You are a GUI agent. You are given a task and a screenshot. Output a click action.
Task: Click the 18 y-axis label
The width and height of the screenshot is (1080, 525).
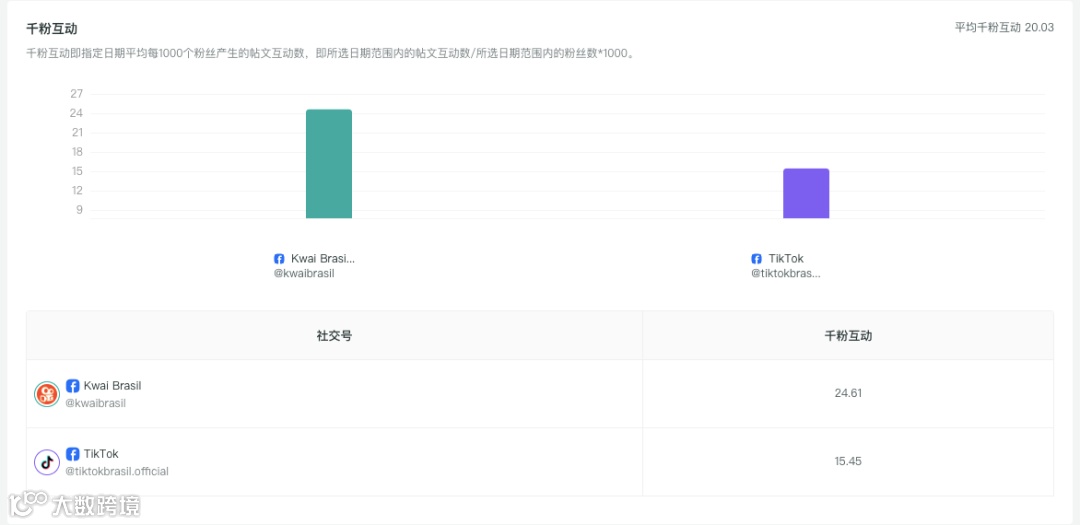[x=76, y=152]
